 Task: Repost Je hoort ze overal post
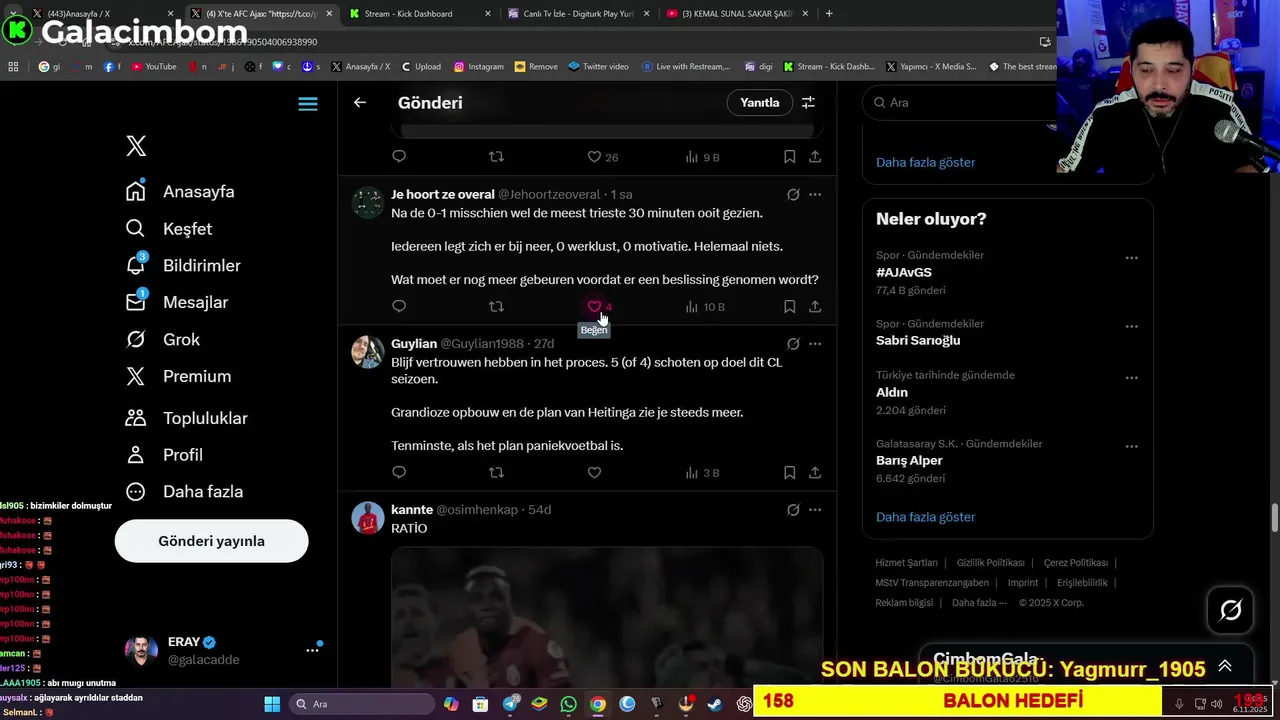coord(496,306)
